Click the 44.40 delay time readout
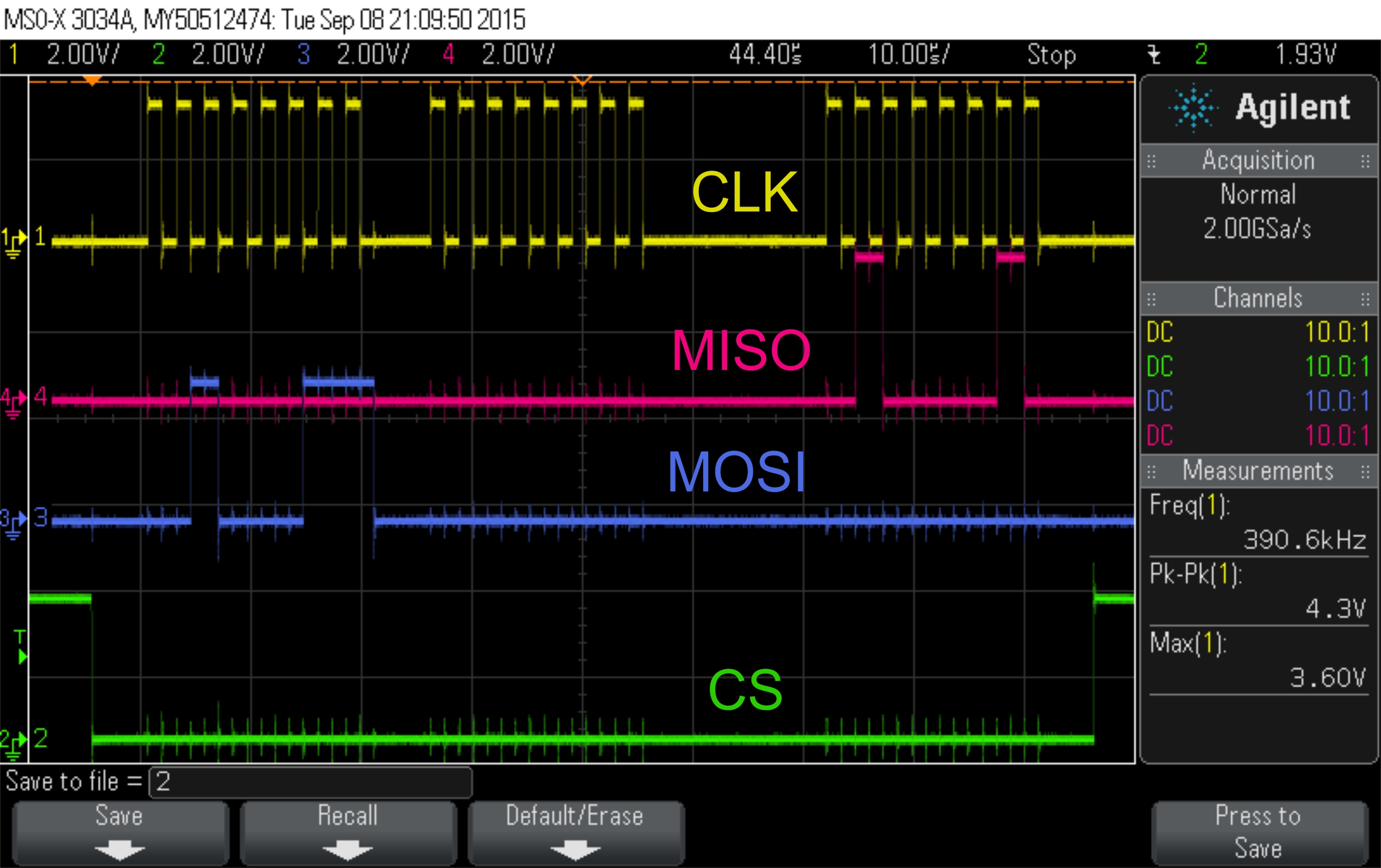Viewport: 1381px width, 868px height. 765,55
